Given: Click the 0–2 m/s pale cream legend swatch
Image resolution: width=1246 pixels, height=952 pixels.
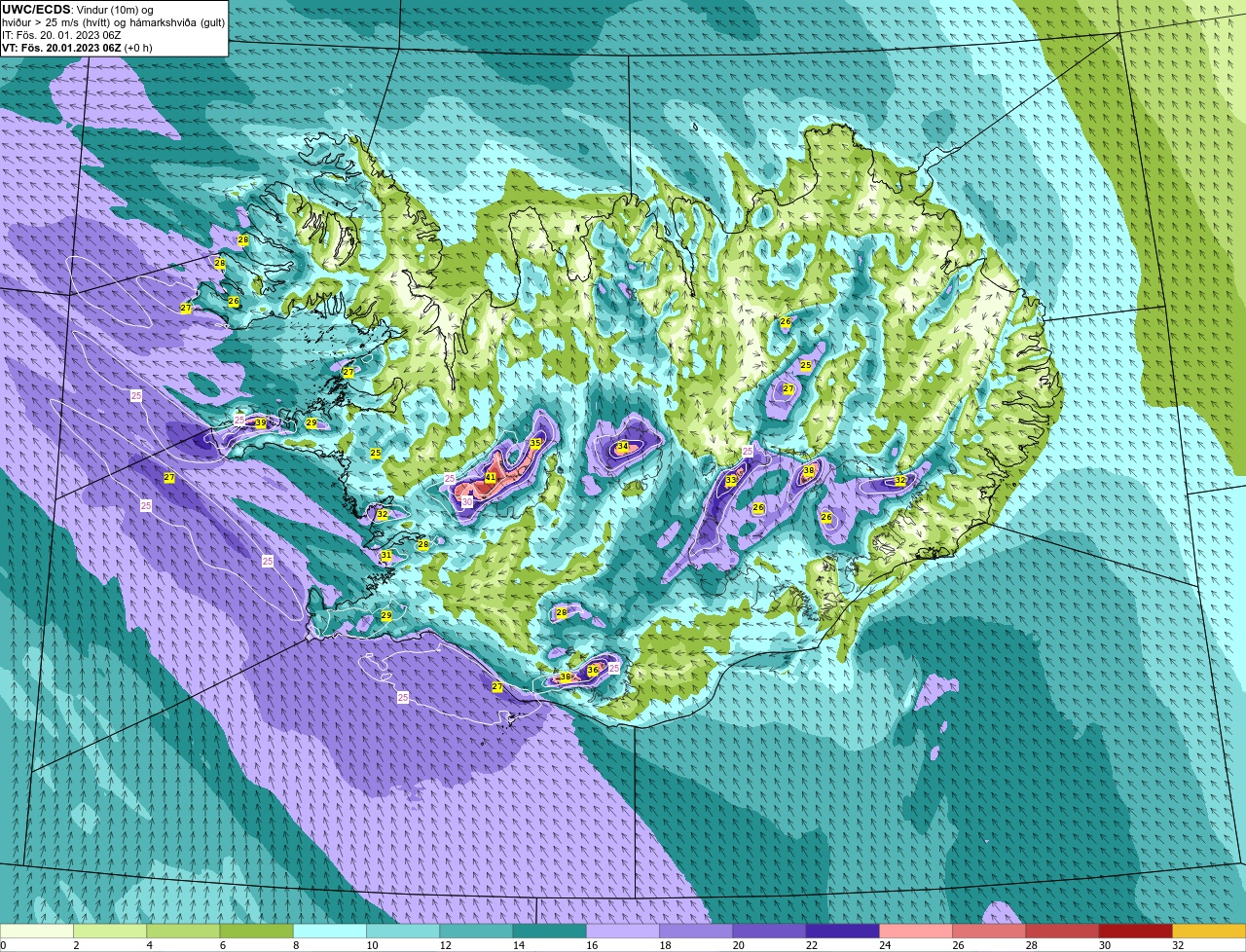Looking at the screenshot, I should tap(37, 931).
